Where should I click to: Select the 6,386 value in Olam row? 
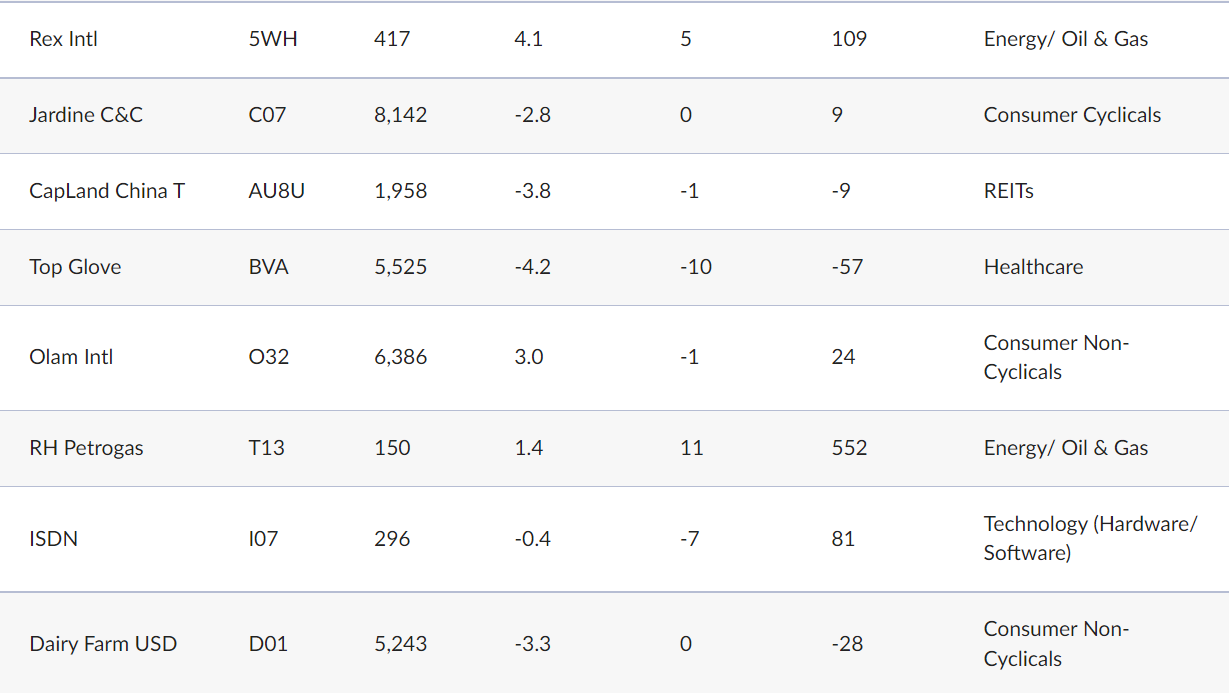pos(400,357)
